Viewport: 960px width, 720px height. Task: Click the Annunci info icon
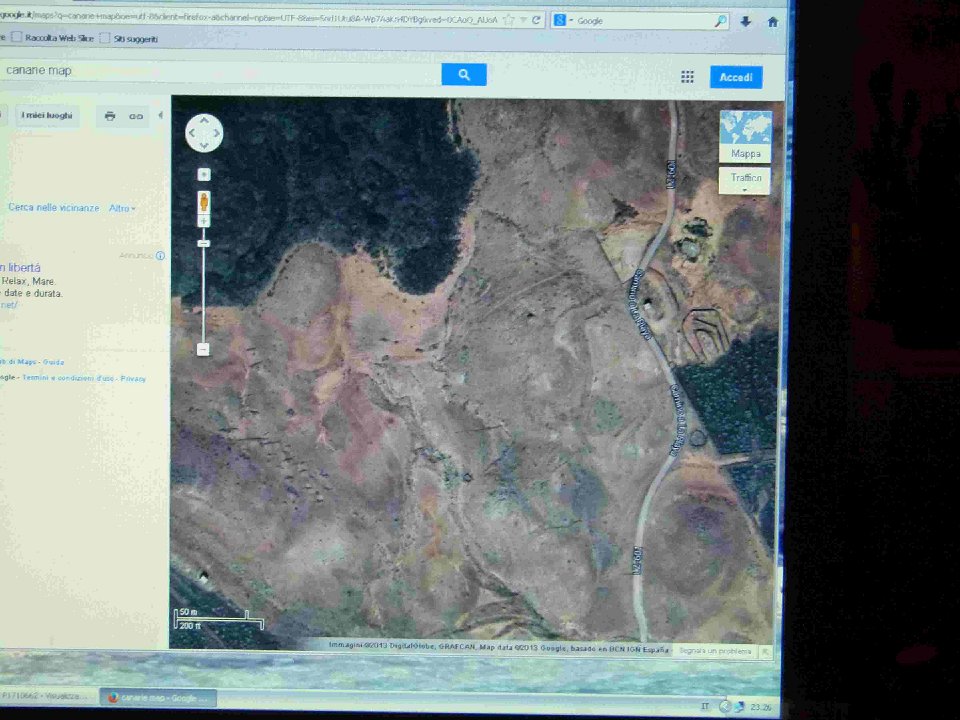tap(160, 255)
